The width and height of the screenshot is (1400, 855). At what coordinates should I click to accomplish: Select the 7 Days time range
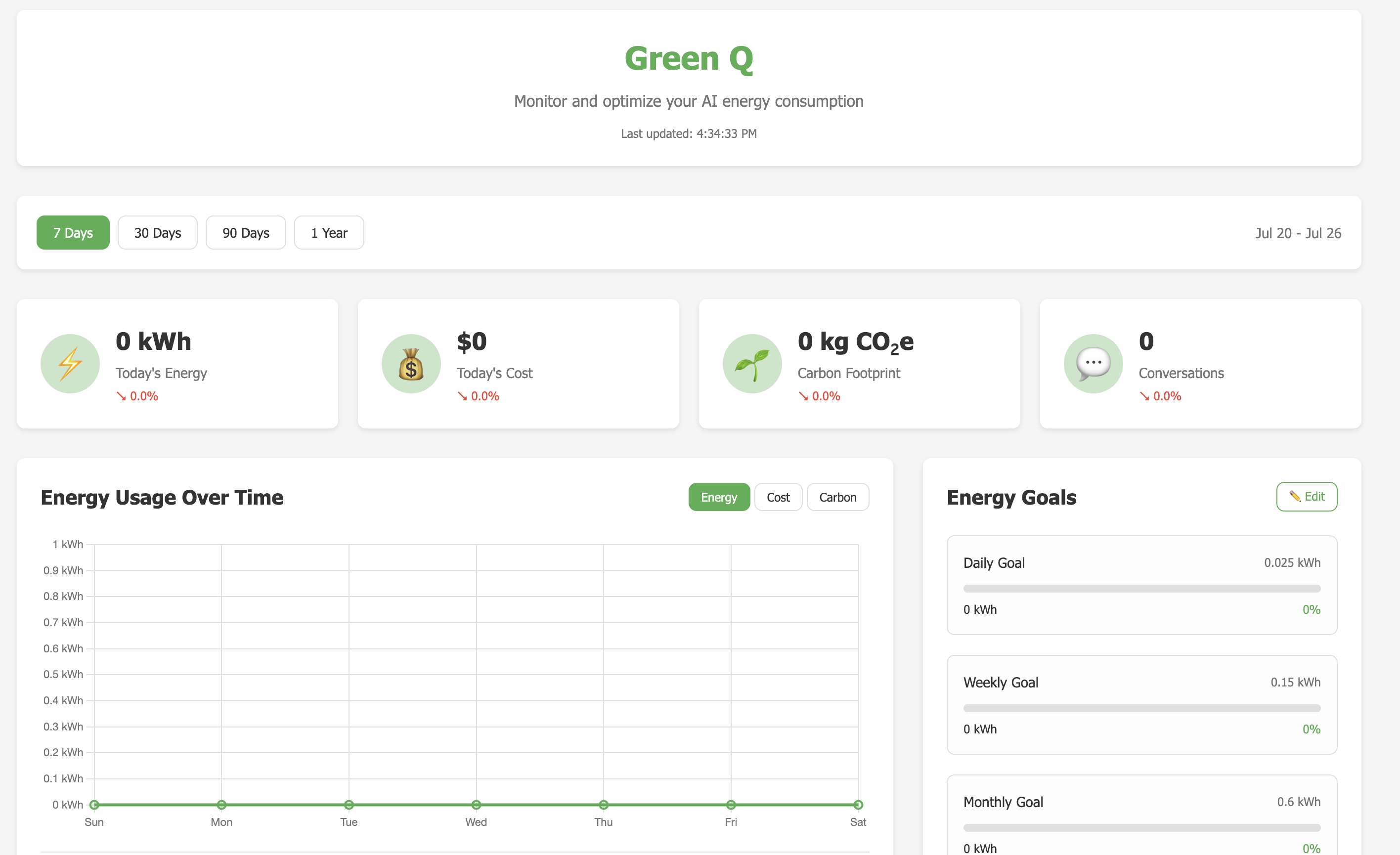[73, 233]
